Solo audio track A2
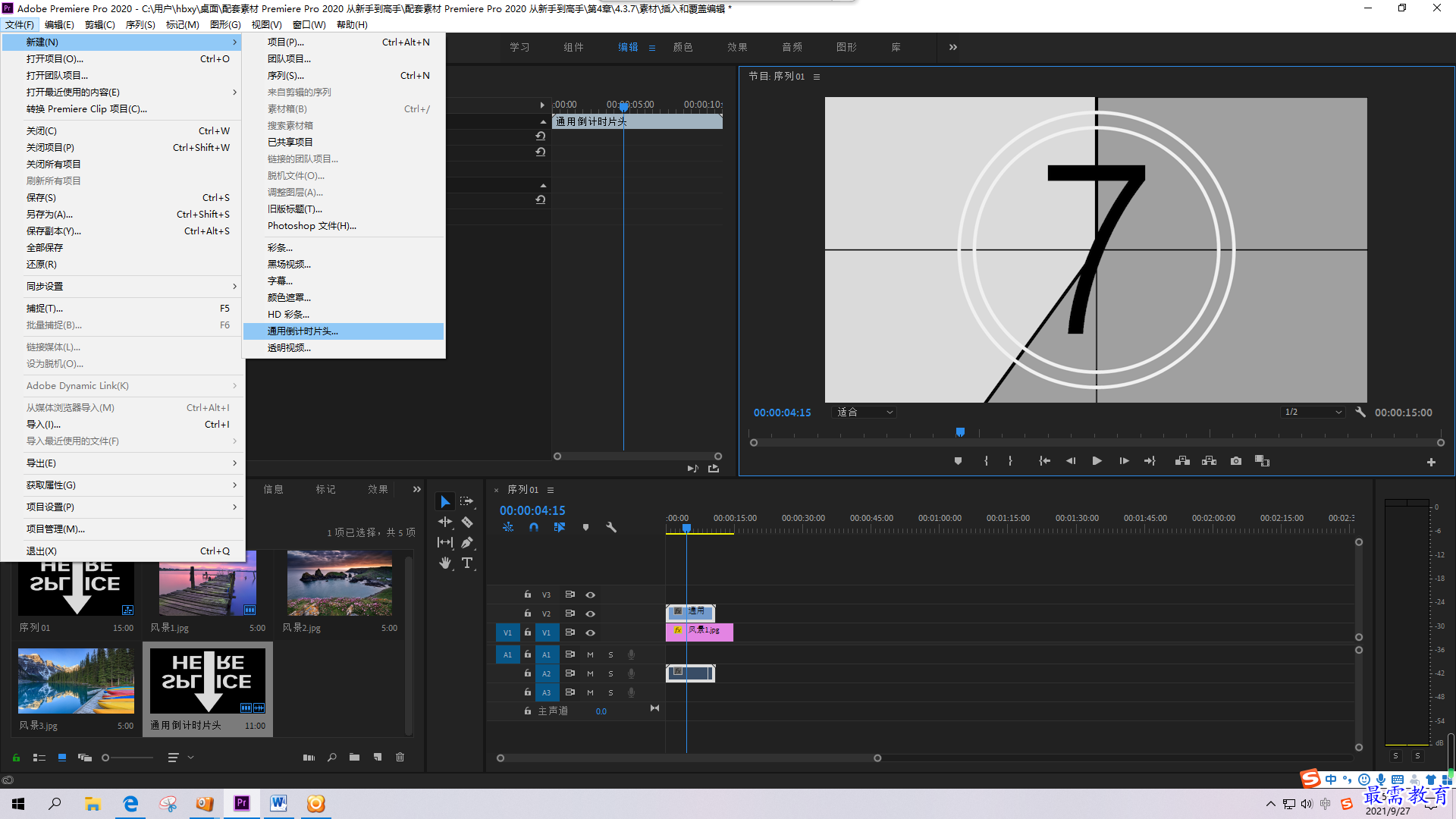The height and width of the screenshot is (819, 1456). [x=610, y=673]
